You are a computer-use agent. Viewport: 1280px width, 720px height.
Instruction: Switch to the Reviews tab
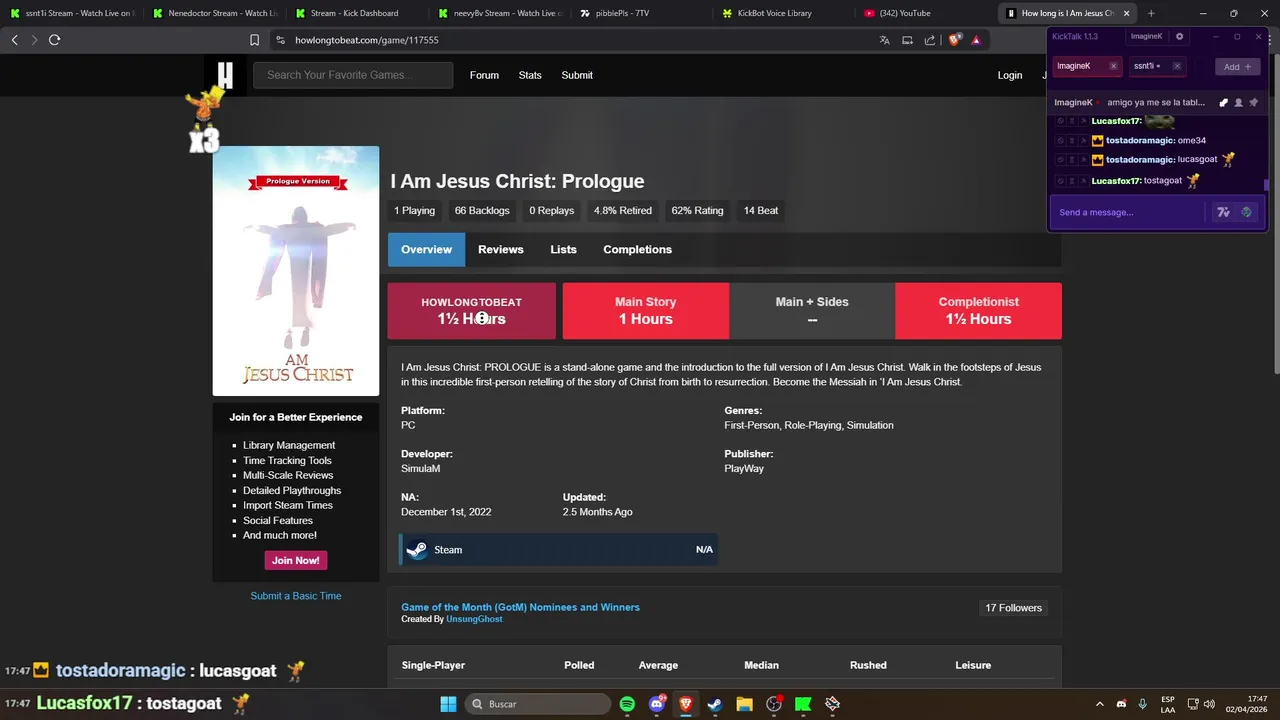[x=500, y=249]
